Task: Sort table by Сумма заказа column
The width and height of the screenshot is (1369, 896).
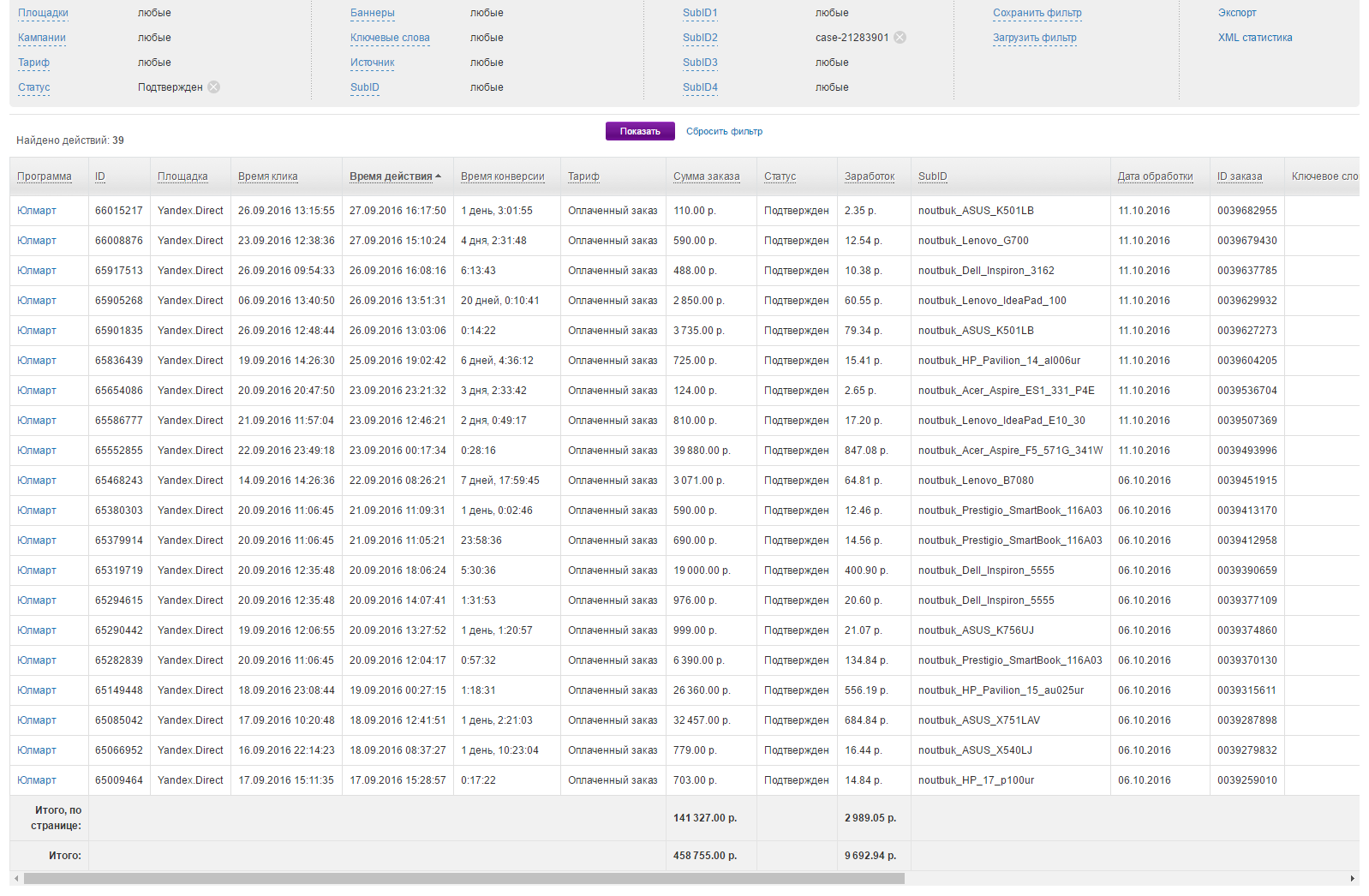Action: (706, 176)
